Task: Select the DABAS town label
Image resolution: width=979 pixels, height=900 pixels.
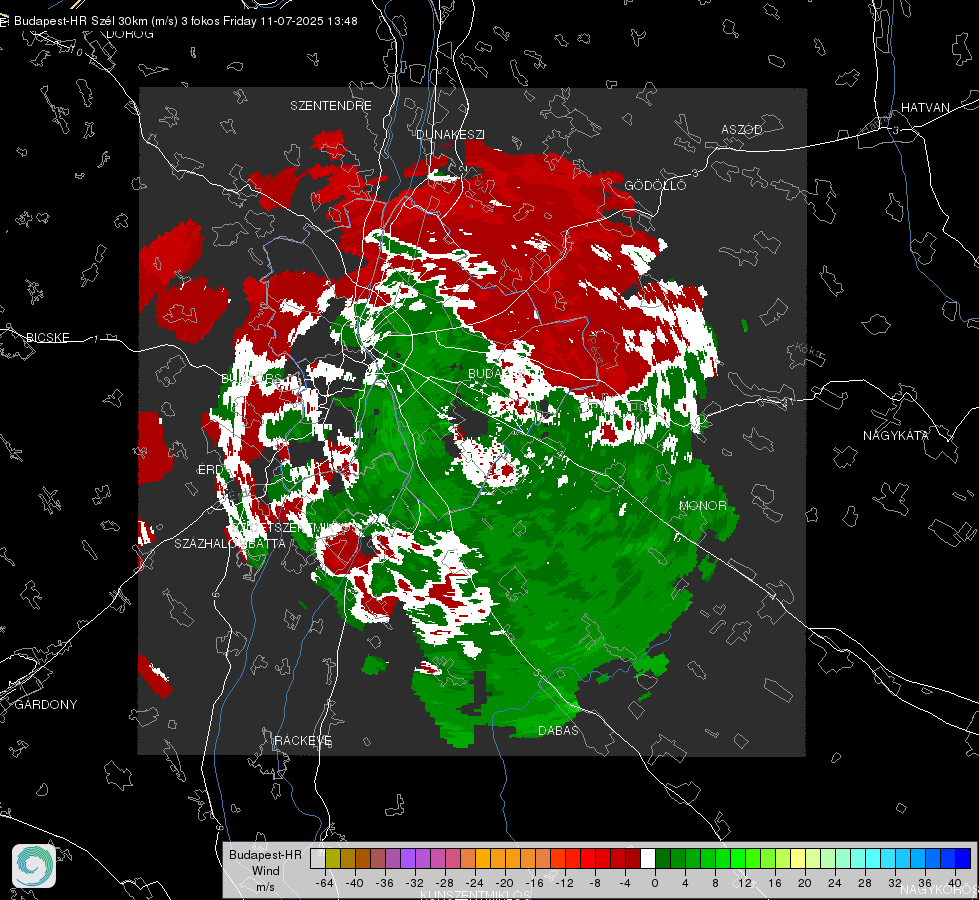Action: [x=558, y=731]
